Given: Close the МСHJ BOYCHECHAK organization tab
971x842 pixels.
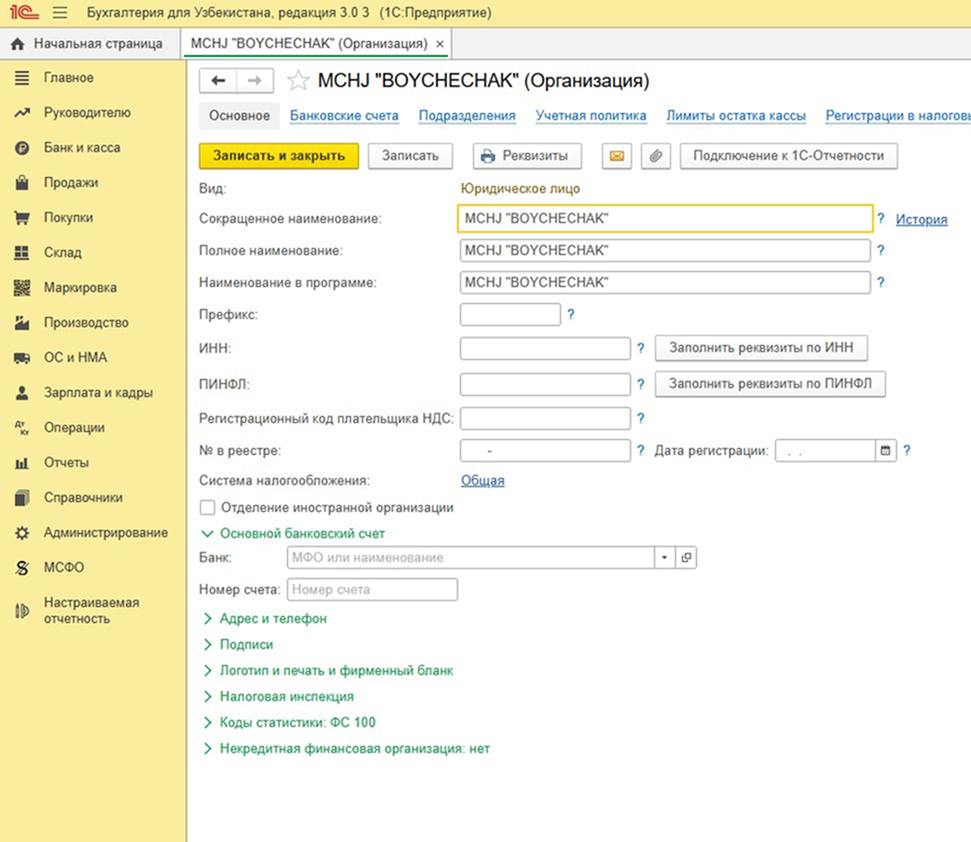Looking at the screenshot, I should point(440,44).
